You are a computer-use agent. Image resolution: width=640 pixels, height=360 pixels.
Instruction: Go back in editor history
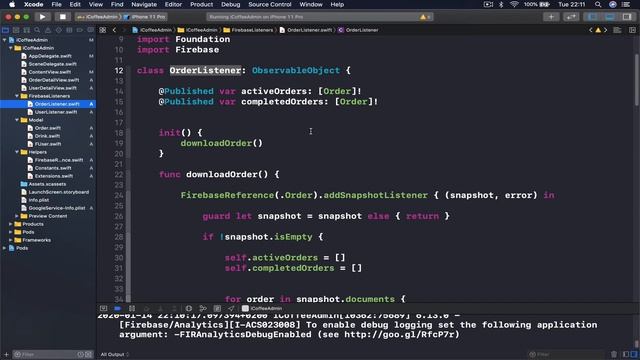coord(114,30)
